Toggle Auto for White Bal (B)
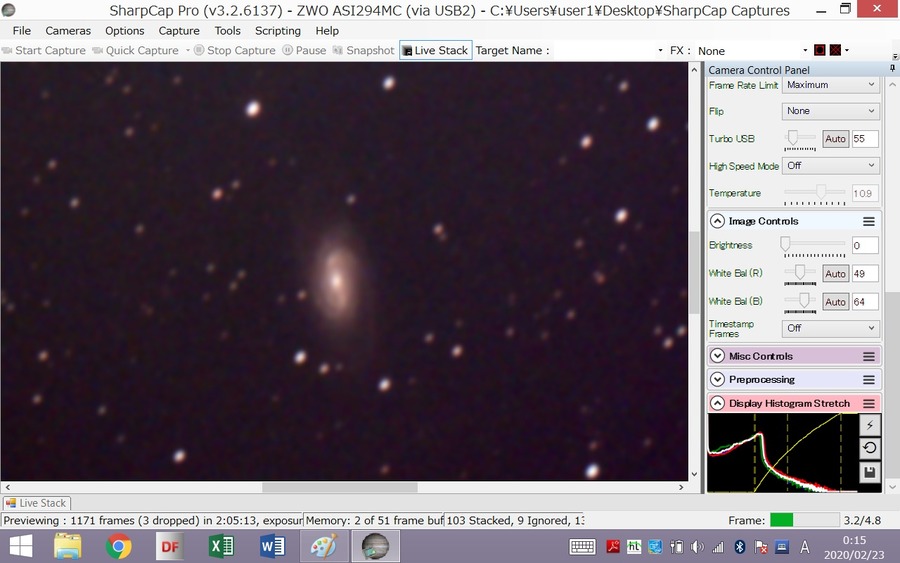The height and width of the screenshot is (563, 900). (x=835, y=302)
